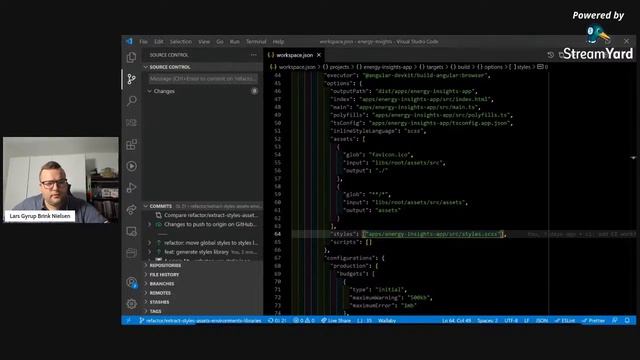
Task: Focus the commit message input box
Action: pyautogui.click(x=203, y=78)
